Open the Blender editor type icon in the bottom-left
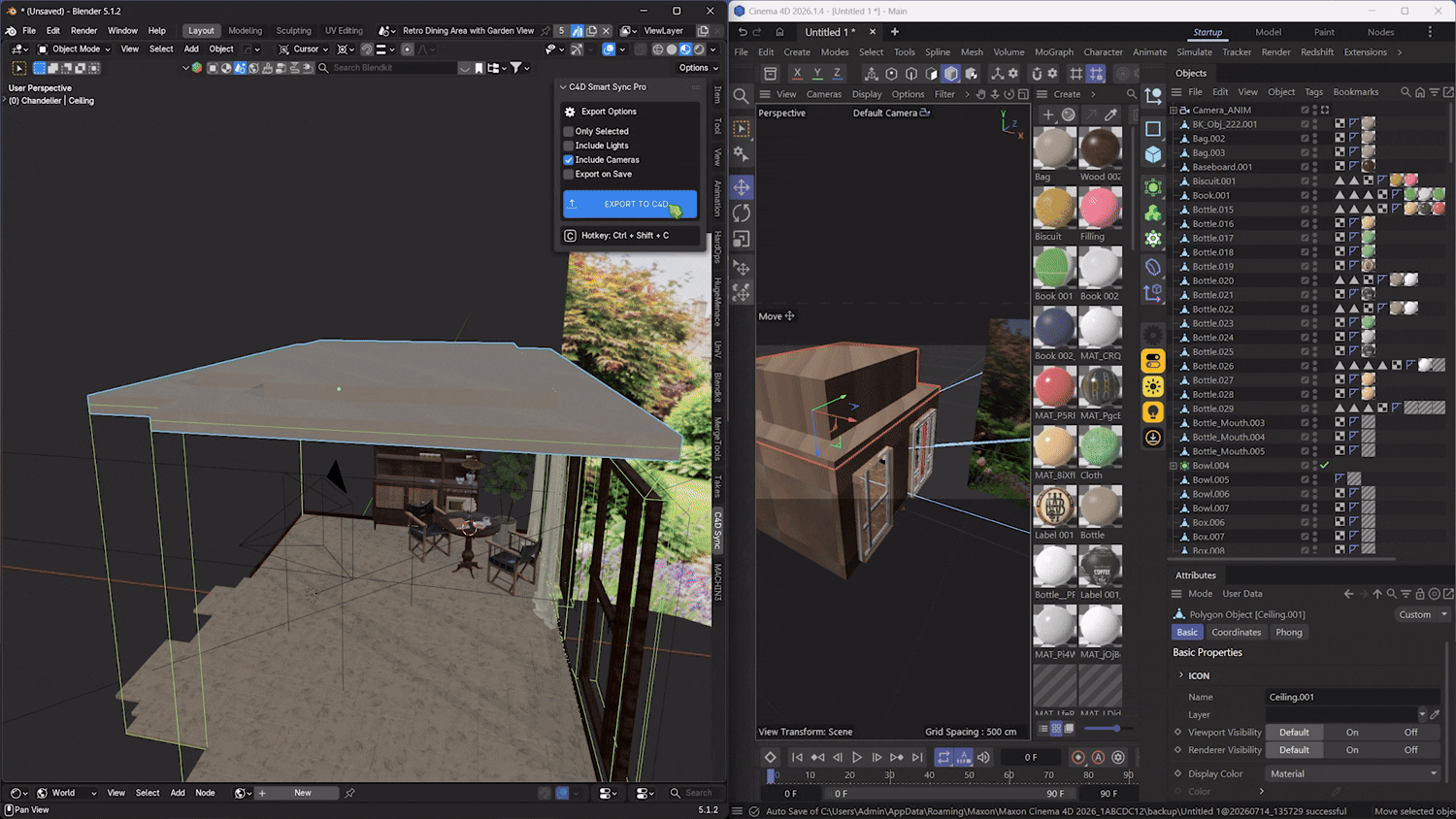The height and width of the screenshot is (819, 1456). click(x=18, y=793)
